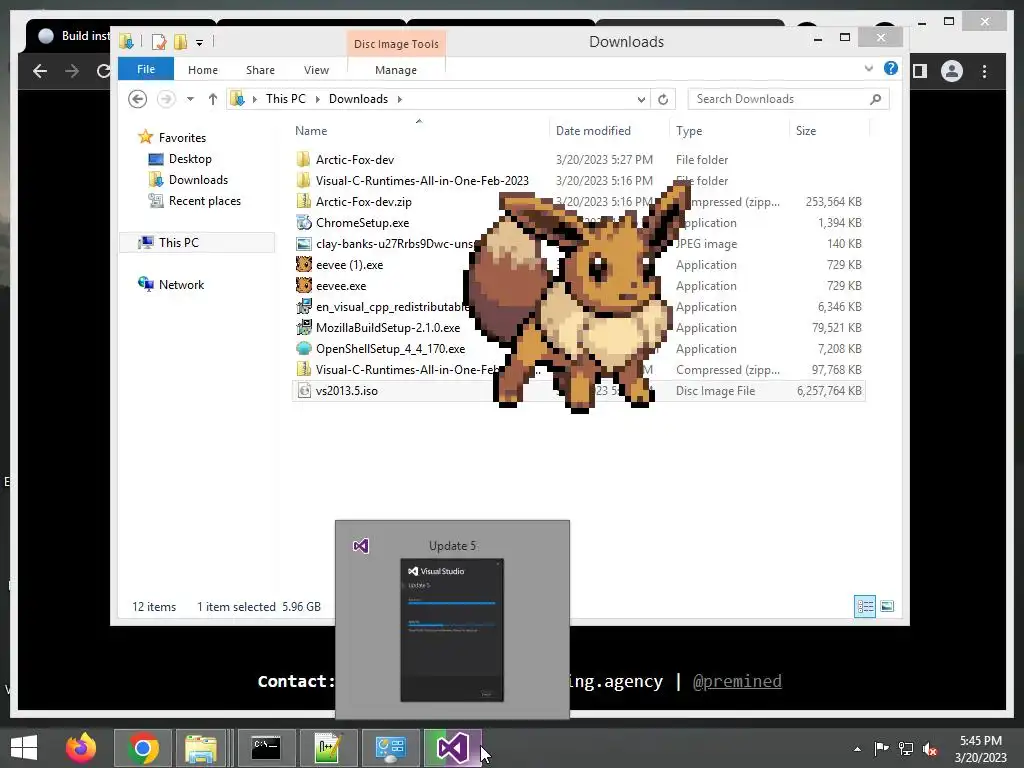
Task: Go up one folder level
Action: coord(213,99)
